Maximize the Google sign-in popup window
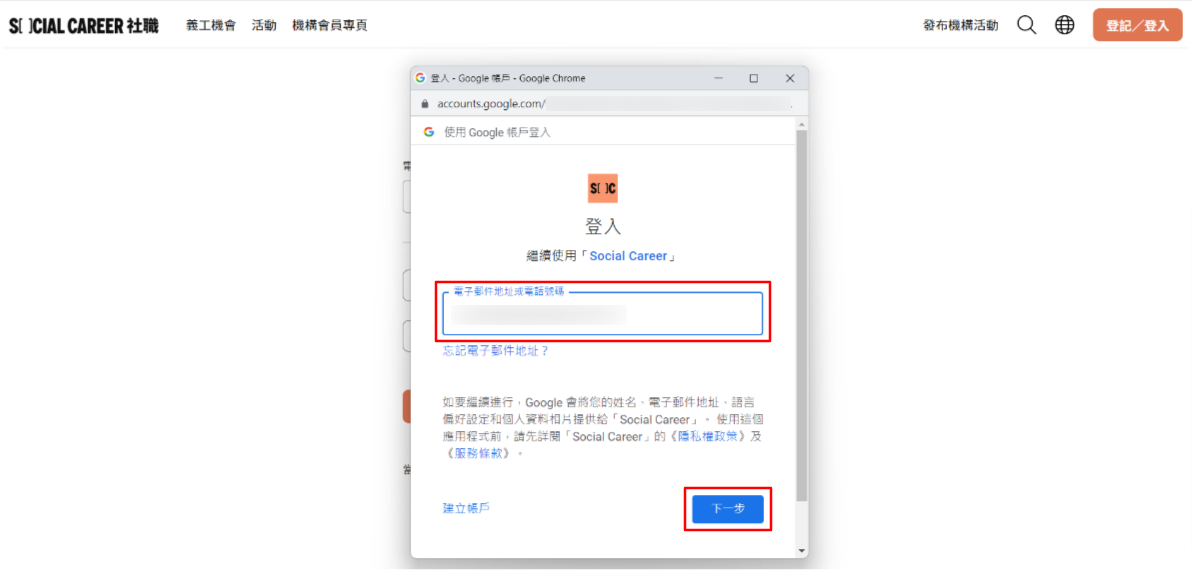 753,78
